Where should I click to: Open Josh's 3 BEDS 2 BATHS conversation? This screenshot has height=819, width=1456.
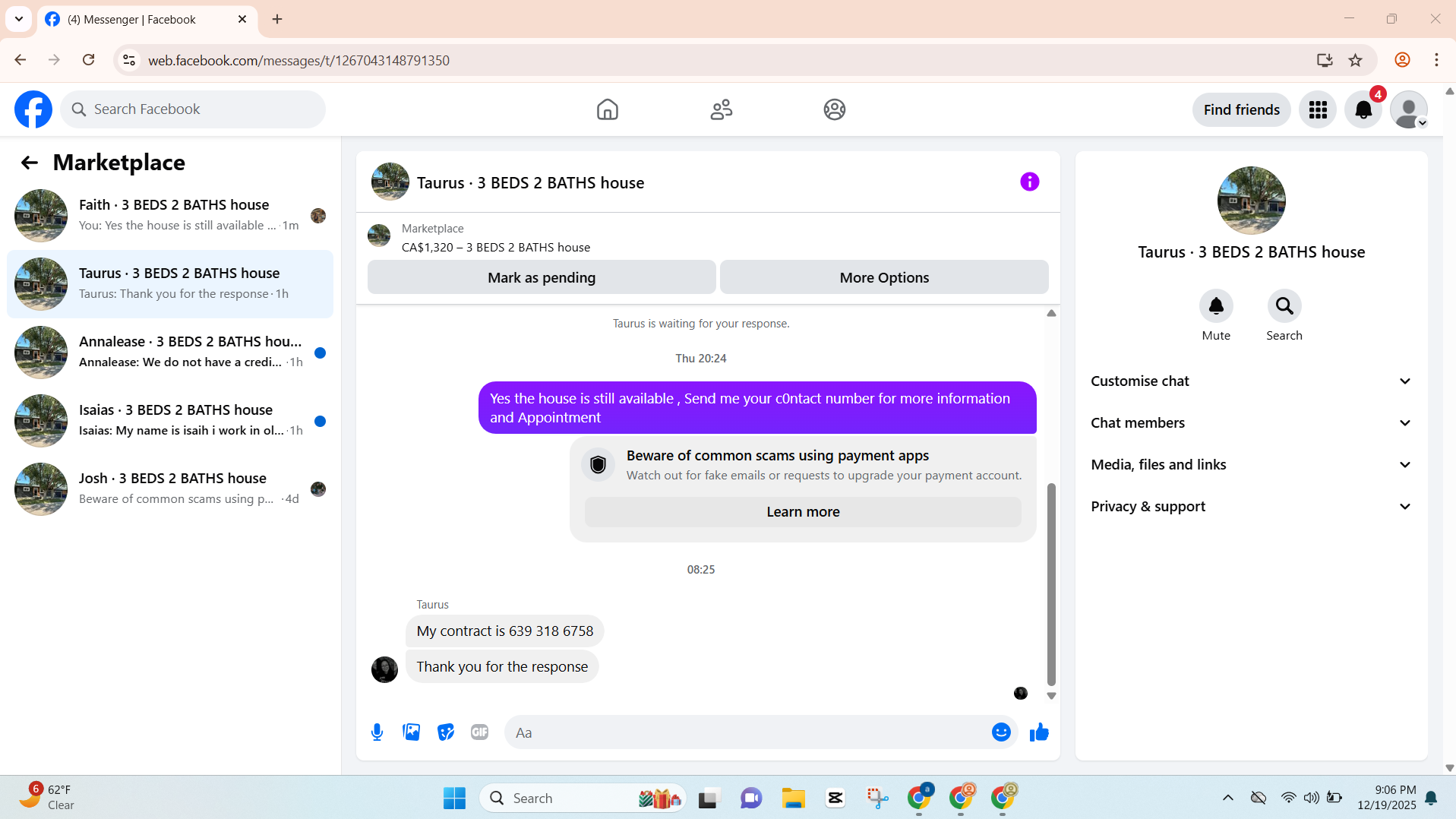[170, 489]
